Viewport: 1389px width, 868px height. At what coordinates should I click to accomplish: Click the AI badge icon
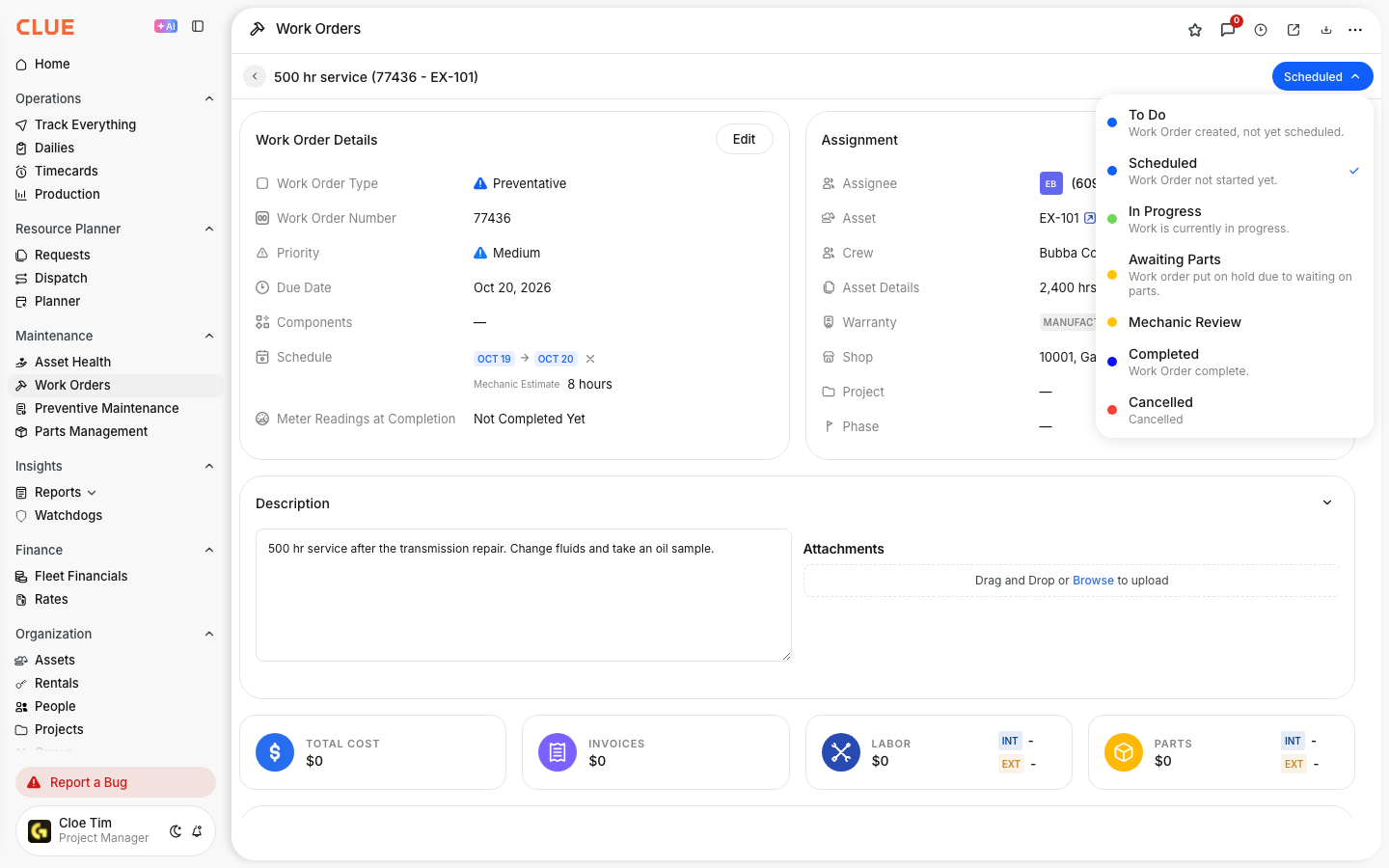[x=166, y=26]
